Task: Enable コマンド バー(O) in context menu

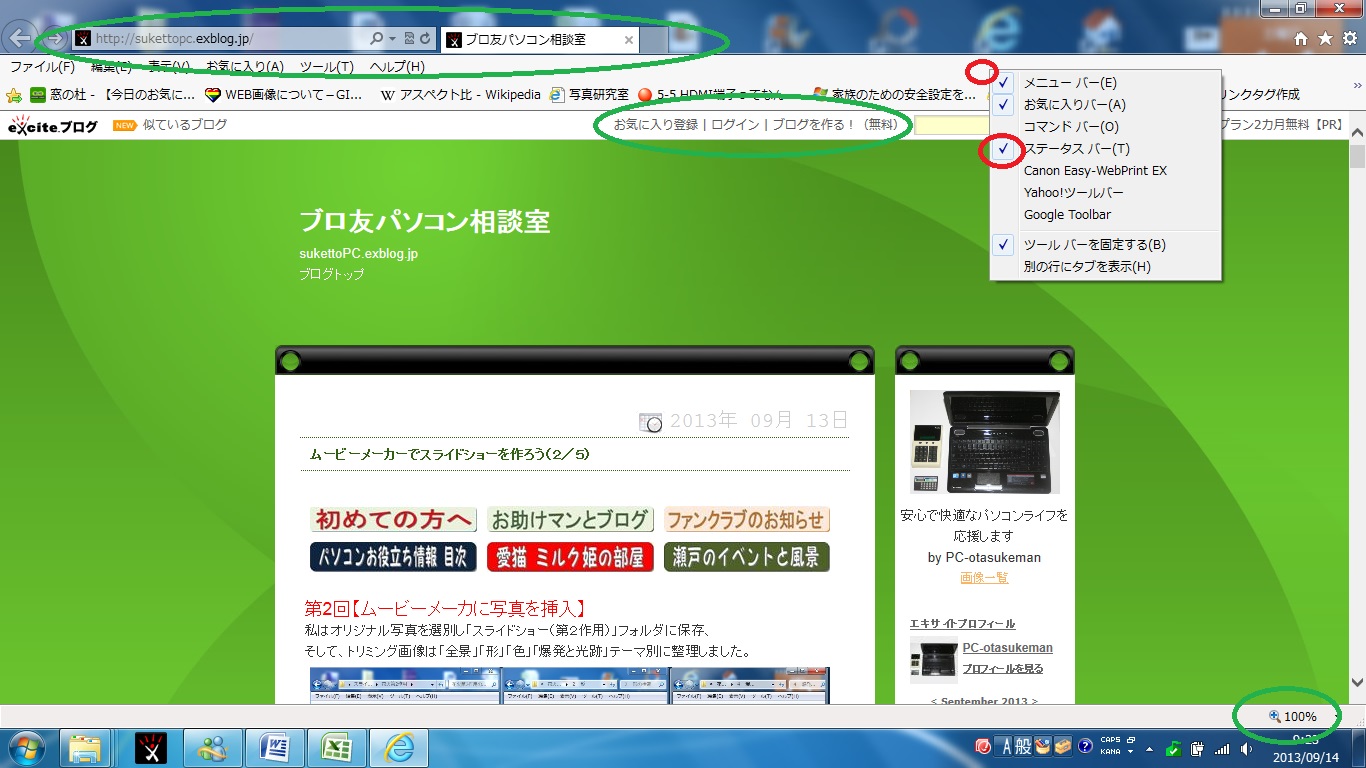Action: (x=1105, y=127)
